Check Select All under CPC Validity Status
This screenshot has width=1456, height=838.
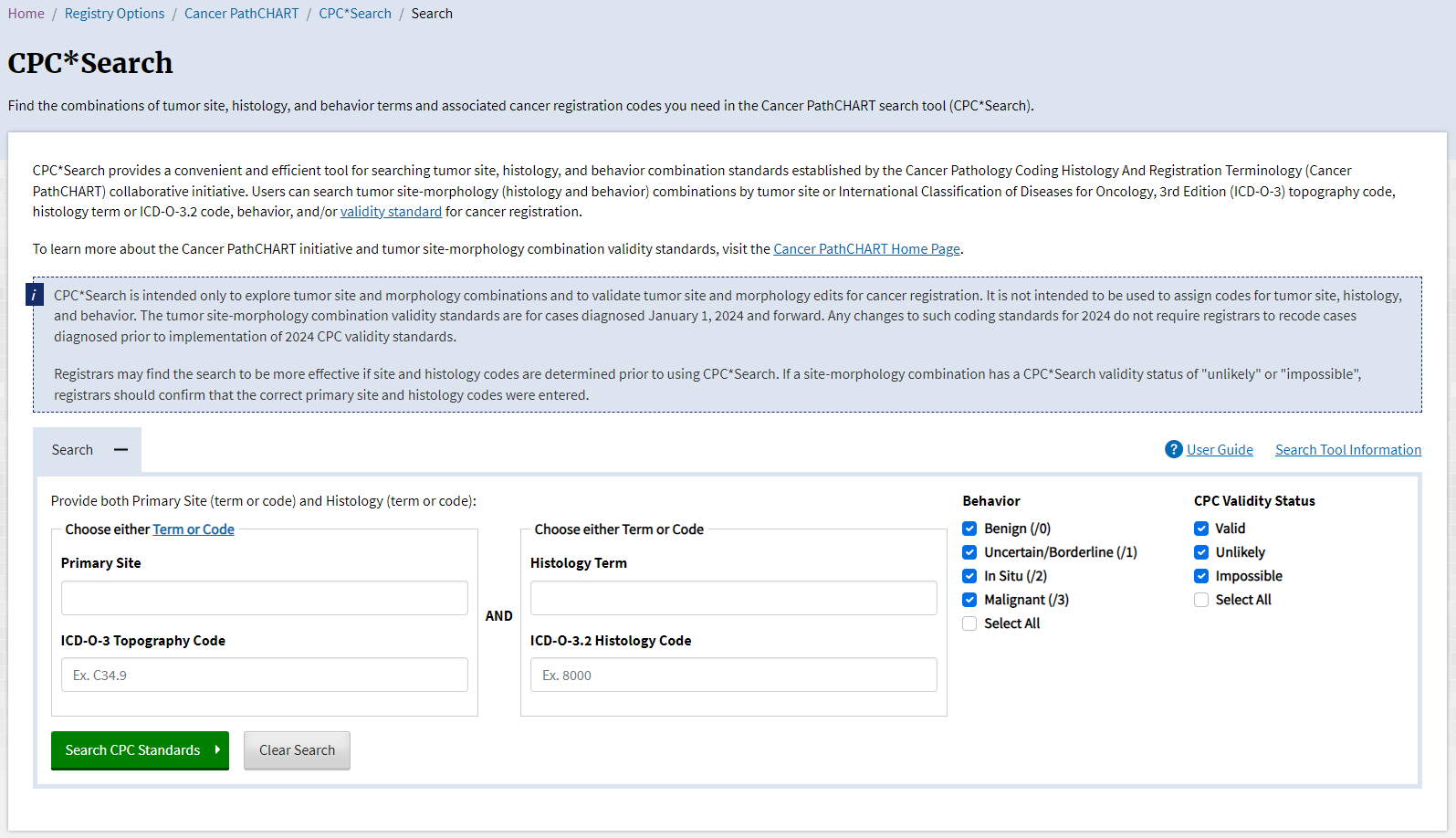(1201, 600)
